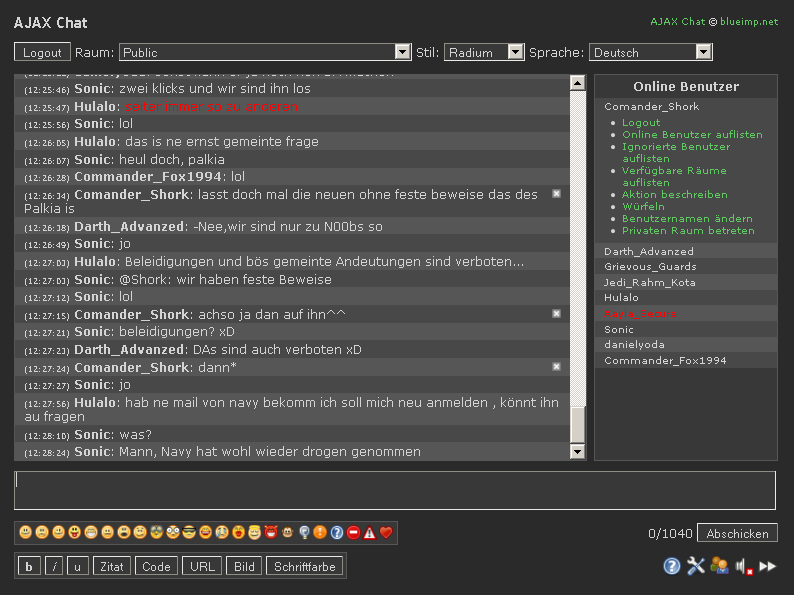Insert the crying tear emoticon

click(222, 532)
